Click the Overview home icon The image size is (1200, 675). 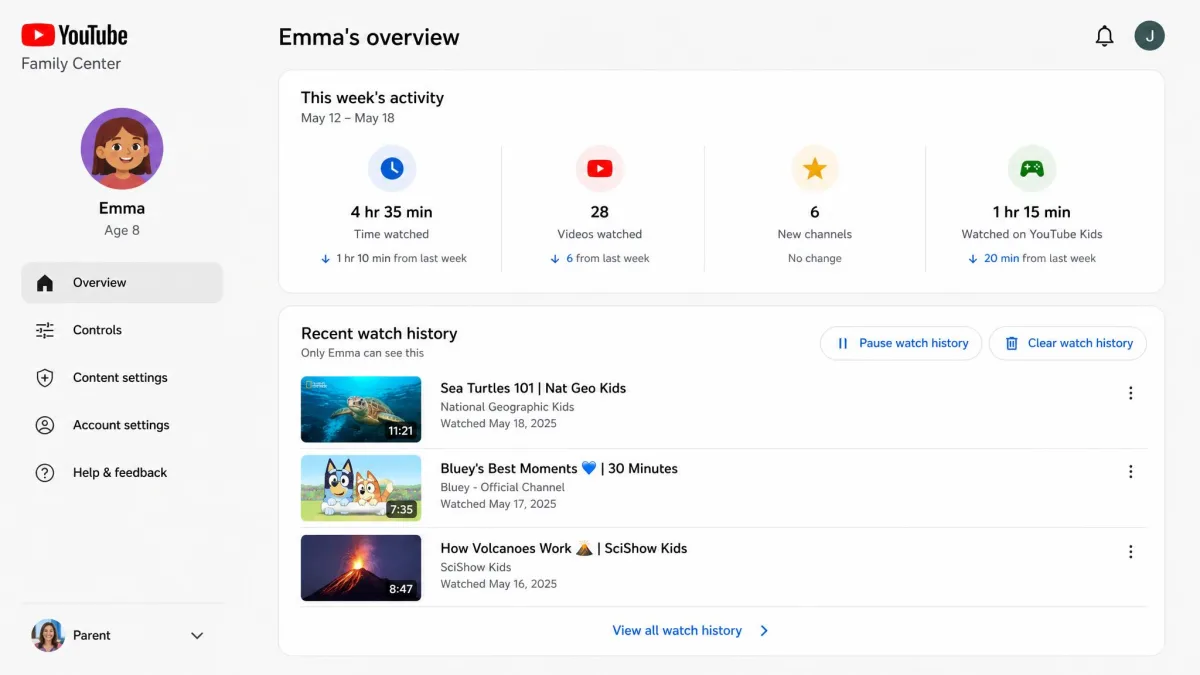[x=45, y=283]
